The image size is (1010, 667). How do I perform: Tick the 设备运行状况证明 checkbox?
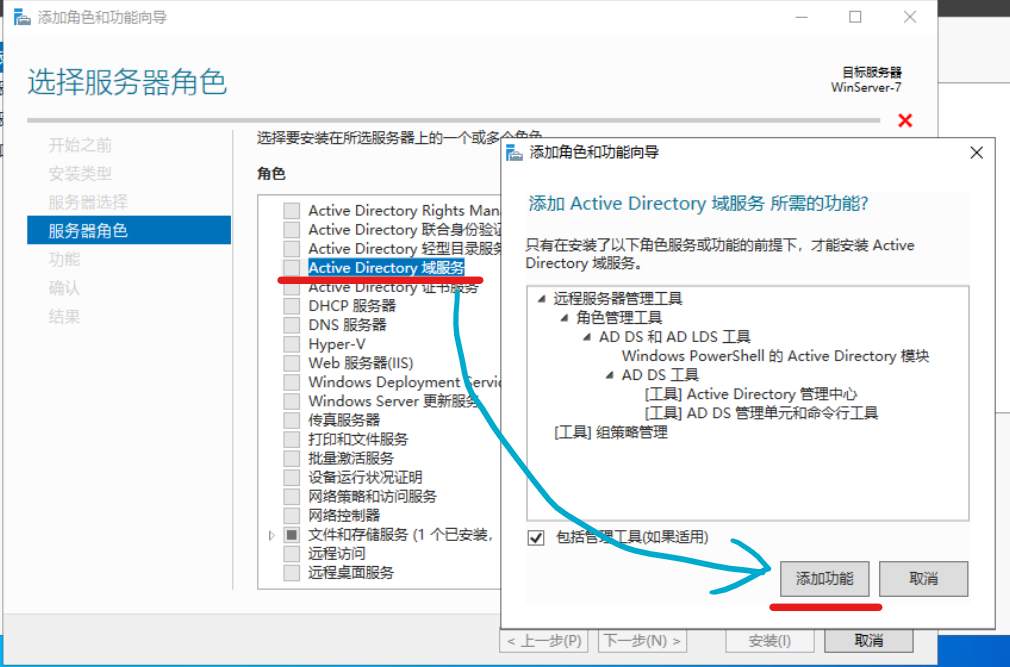[292, 477]
